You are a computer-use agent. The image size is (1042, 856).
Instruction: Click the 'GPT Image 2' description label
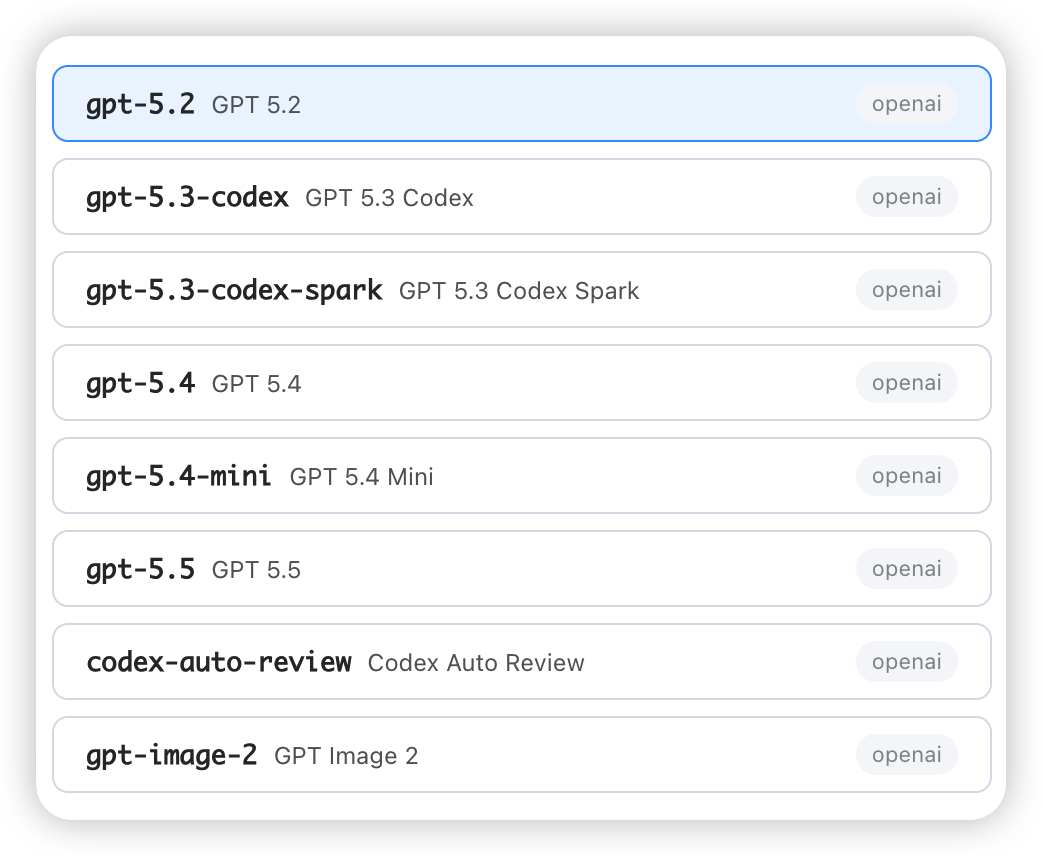(x=346, y=756)
